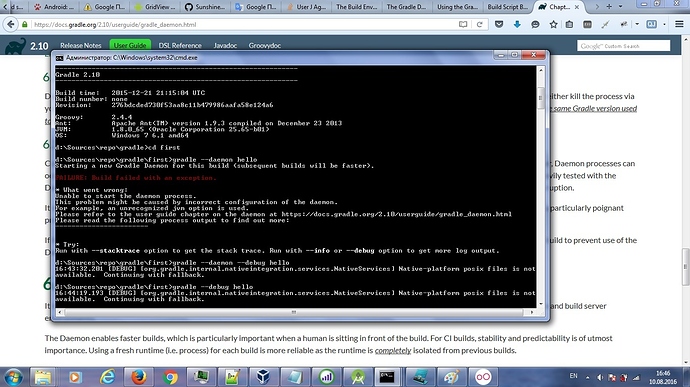Click the Gradle elephant logo
The image size is (690, 387).
tap(15, 46)
